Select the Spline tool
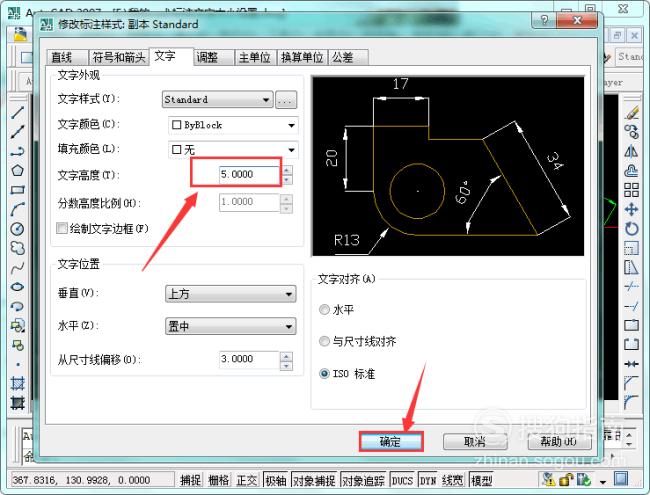 point(17,267)
